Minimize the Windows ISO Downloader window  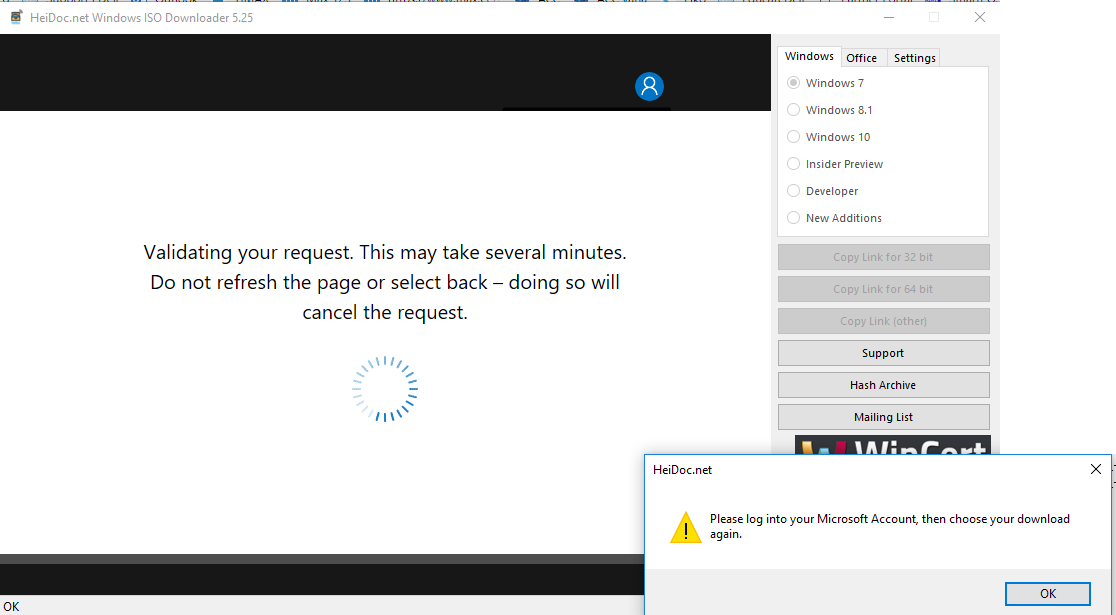click(x=888, y=17)
